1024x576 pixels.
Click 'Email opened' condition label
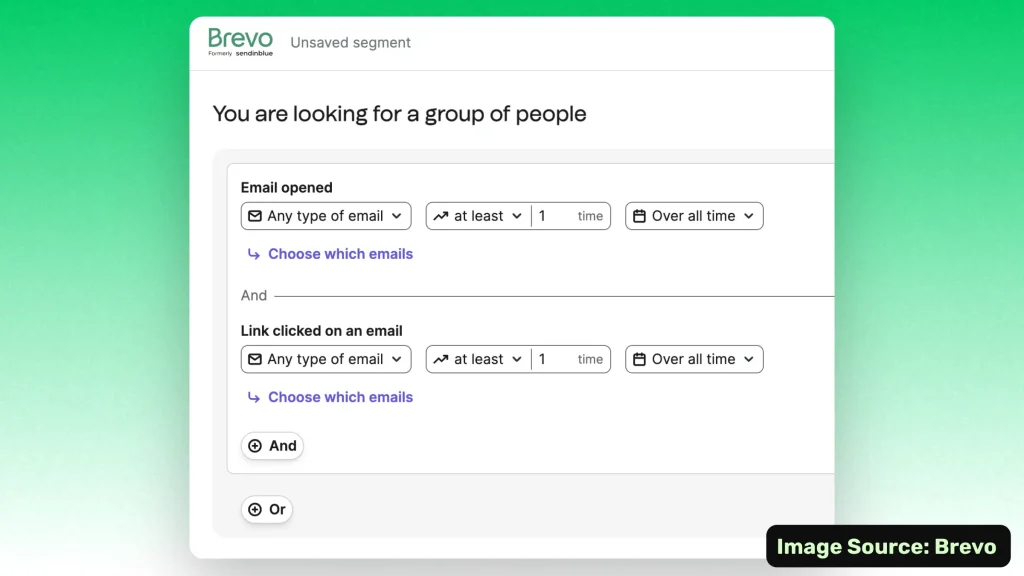coord(287,187)
